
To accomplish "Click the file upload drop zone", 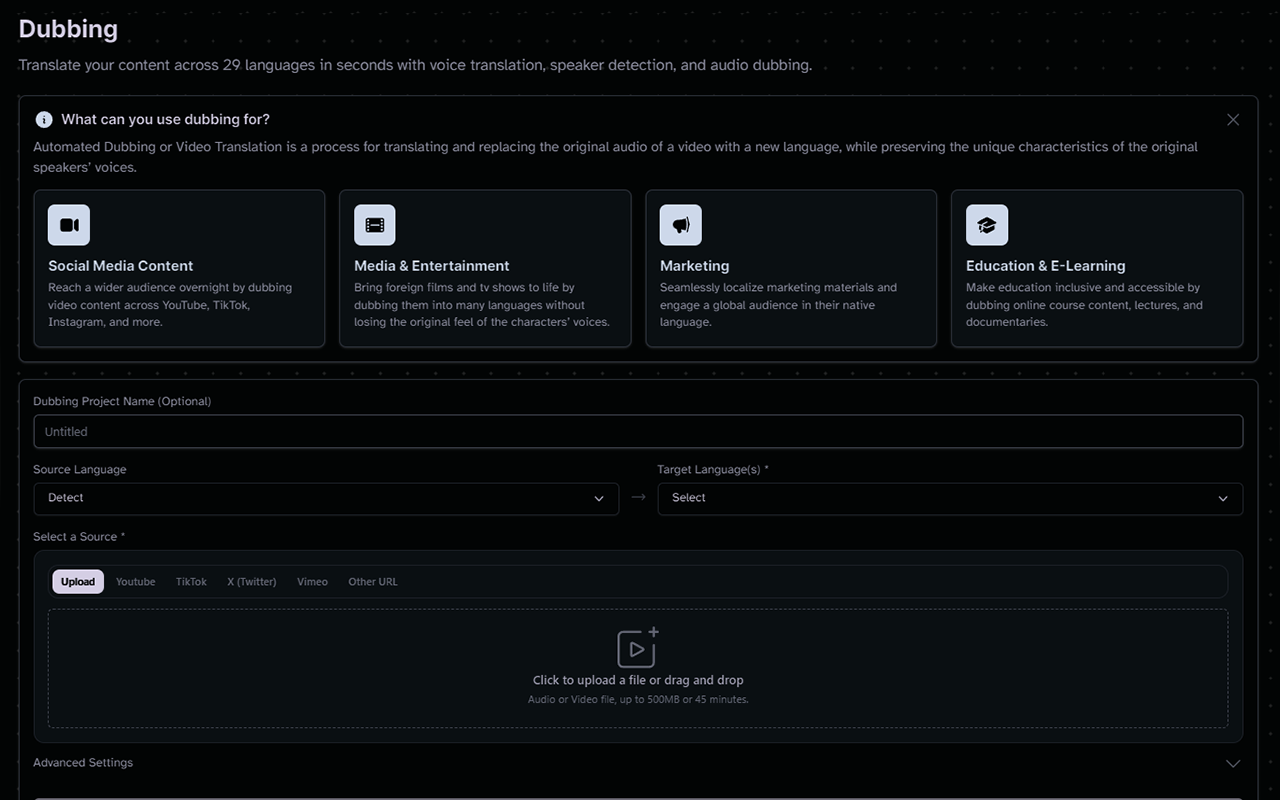I will (x=638, y=668).
